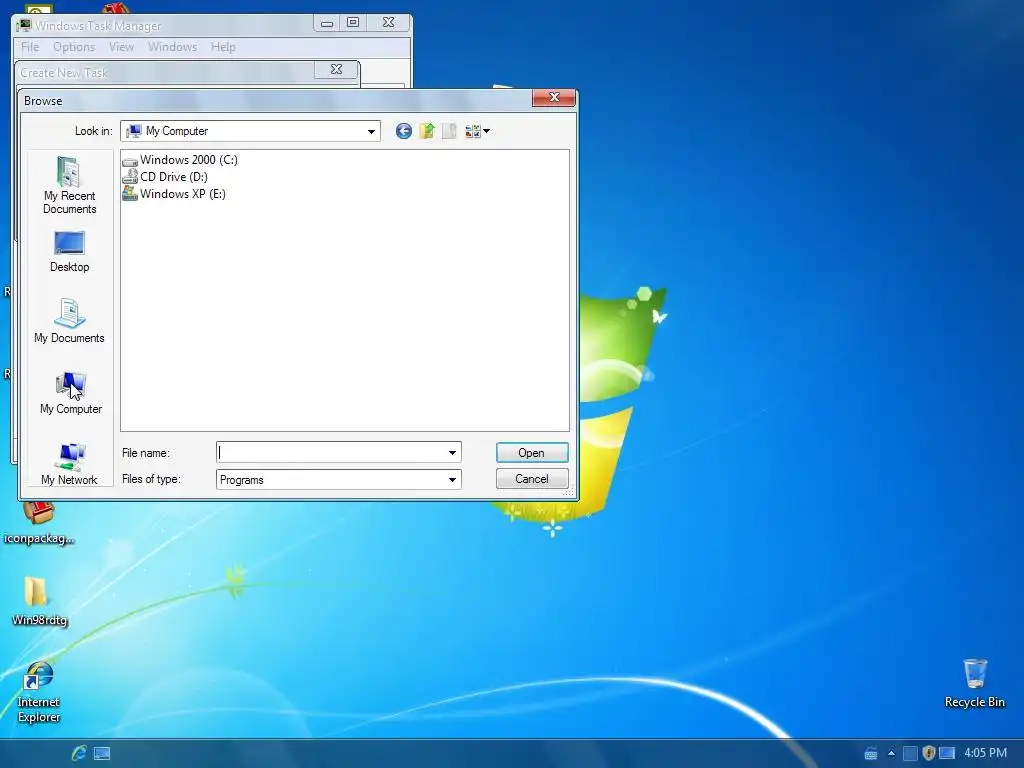The width and height of the screenshot is (1024, 768).
Task: Select Desktop in the places bar
Action: tap(69, 252)
